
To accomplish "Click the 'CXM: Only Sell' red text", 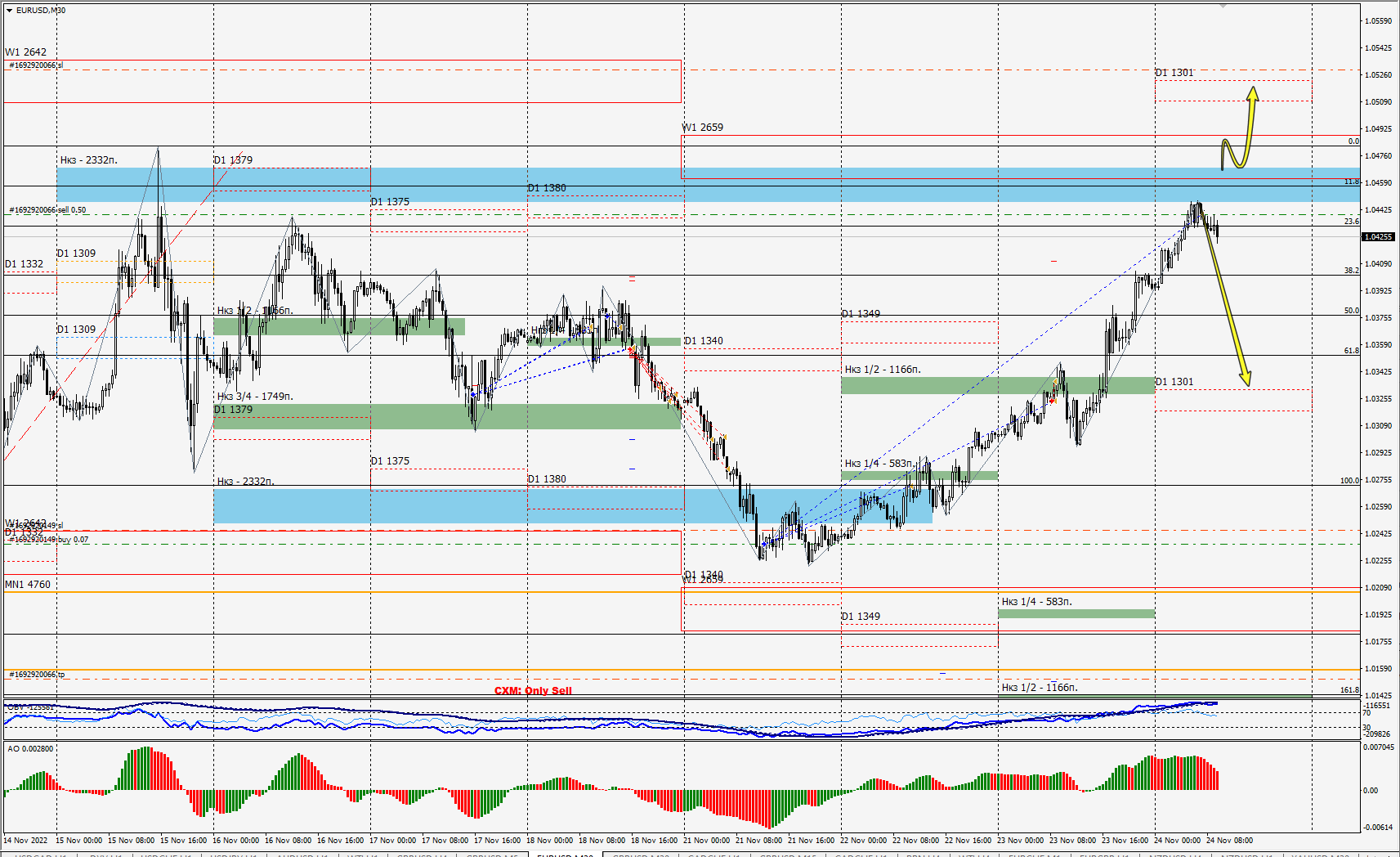I will (533, 691).
